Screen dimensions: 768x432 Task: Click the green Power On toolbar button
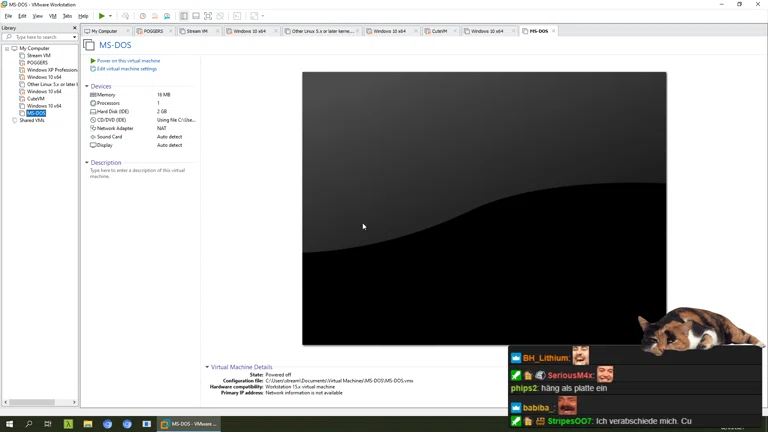[x=101, y=16]
